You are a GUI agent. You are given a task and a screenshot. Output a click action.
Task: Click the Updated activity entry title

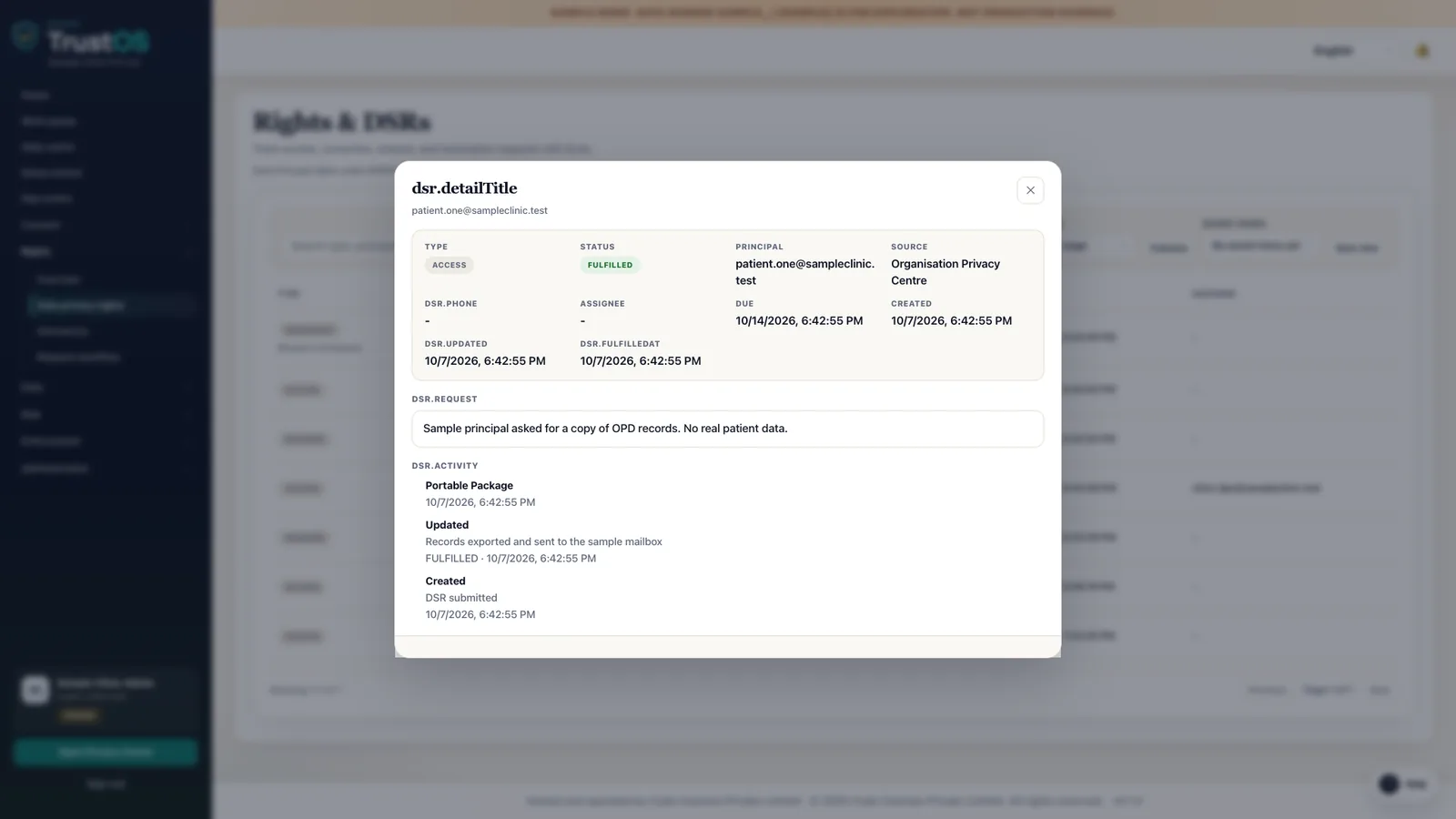pos(447,525)
